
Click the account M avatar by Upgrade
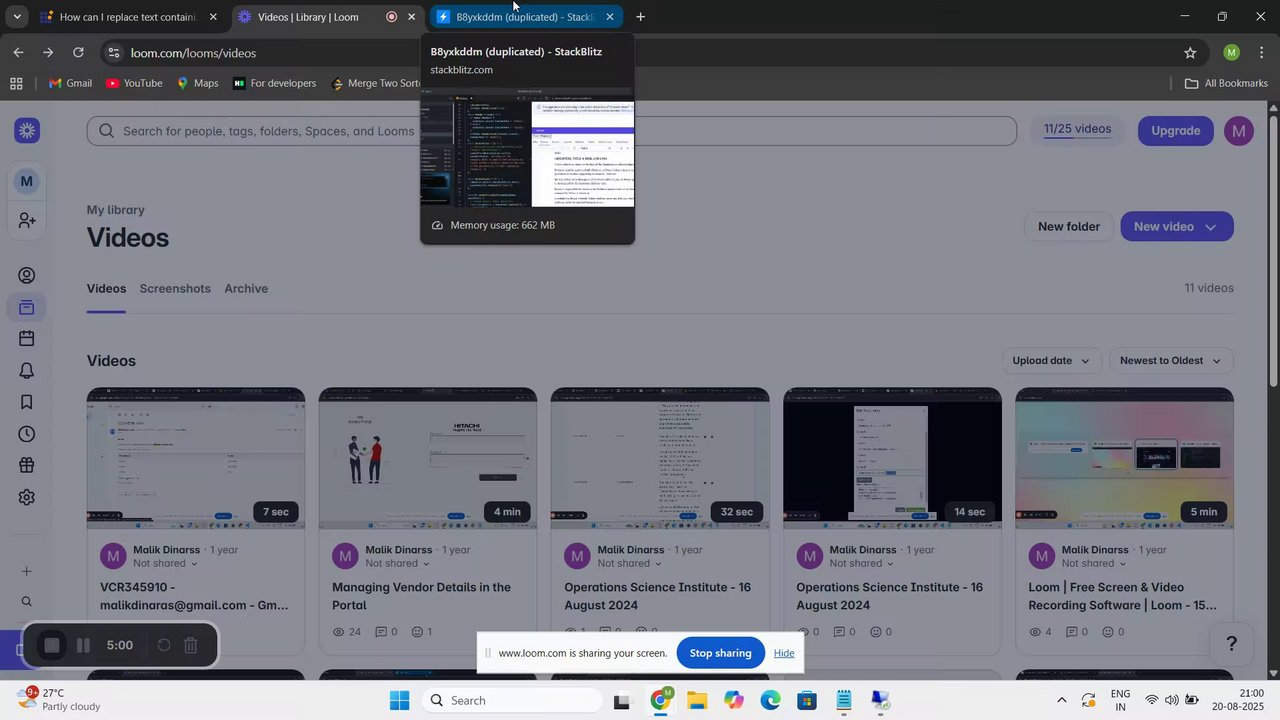tap(1239, 131)
